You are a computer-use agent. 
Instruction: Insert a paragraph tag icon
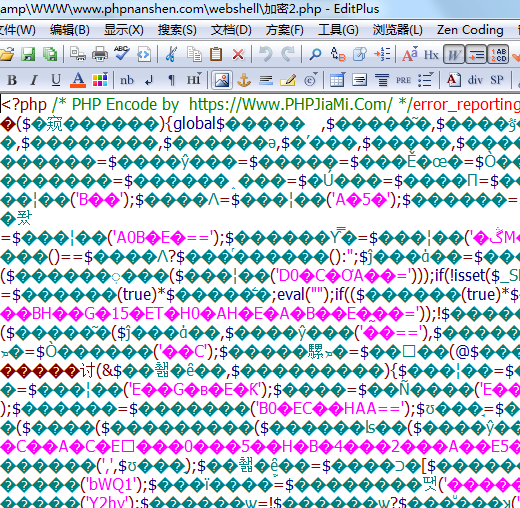coord(171,80)
